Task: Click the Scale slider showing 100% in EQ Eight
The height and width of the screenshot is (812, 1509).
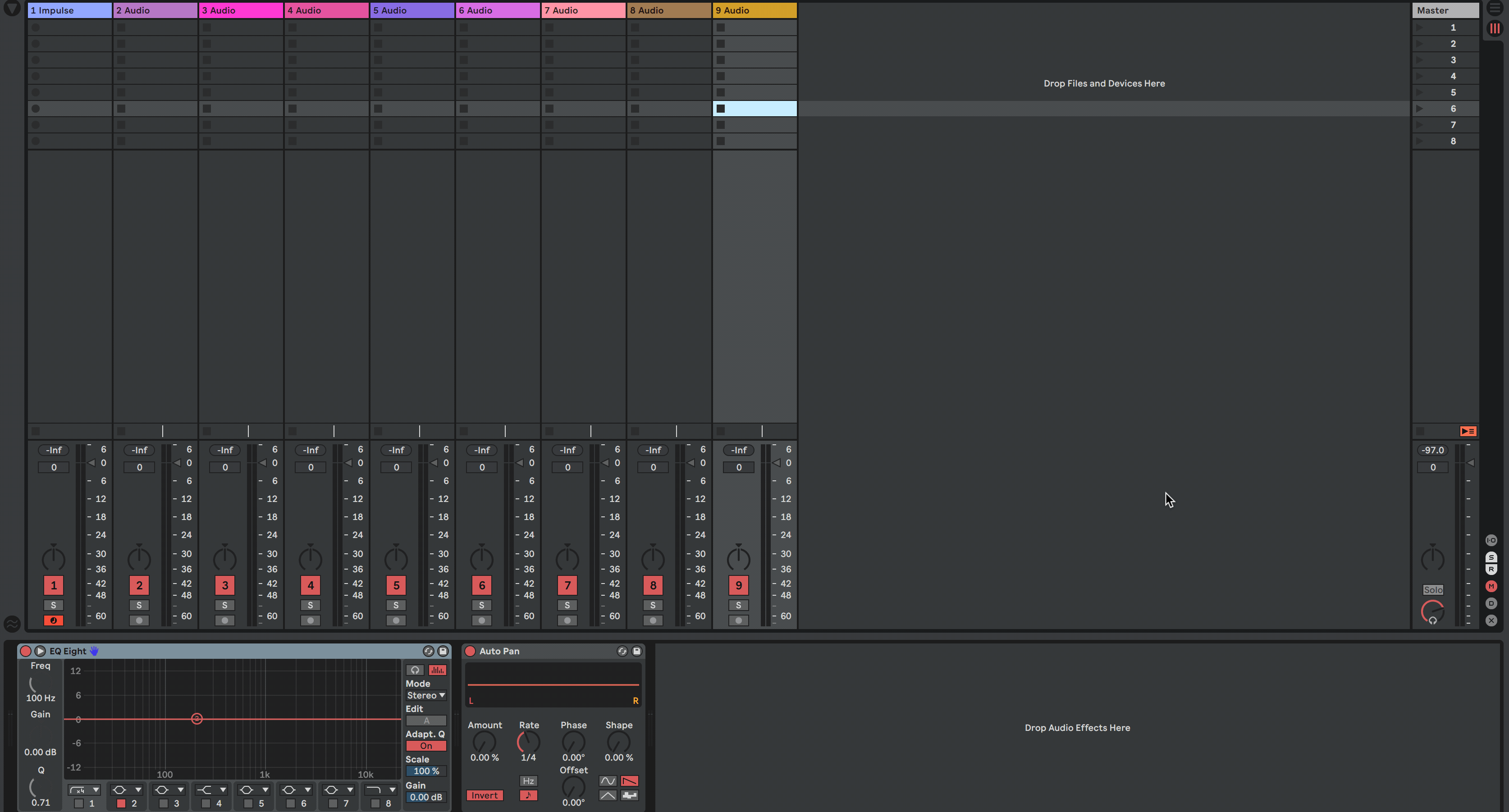Action: pos(426,771)
